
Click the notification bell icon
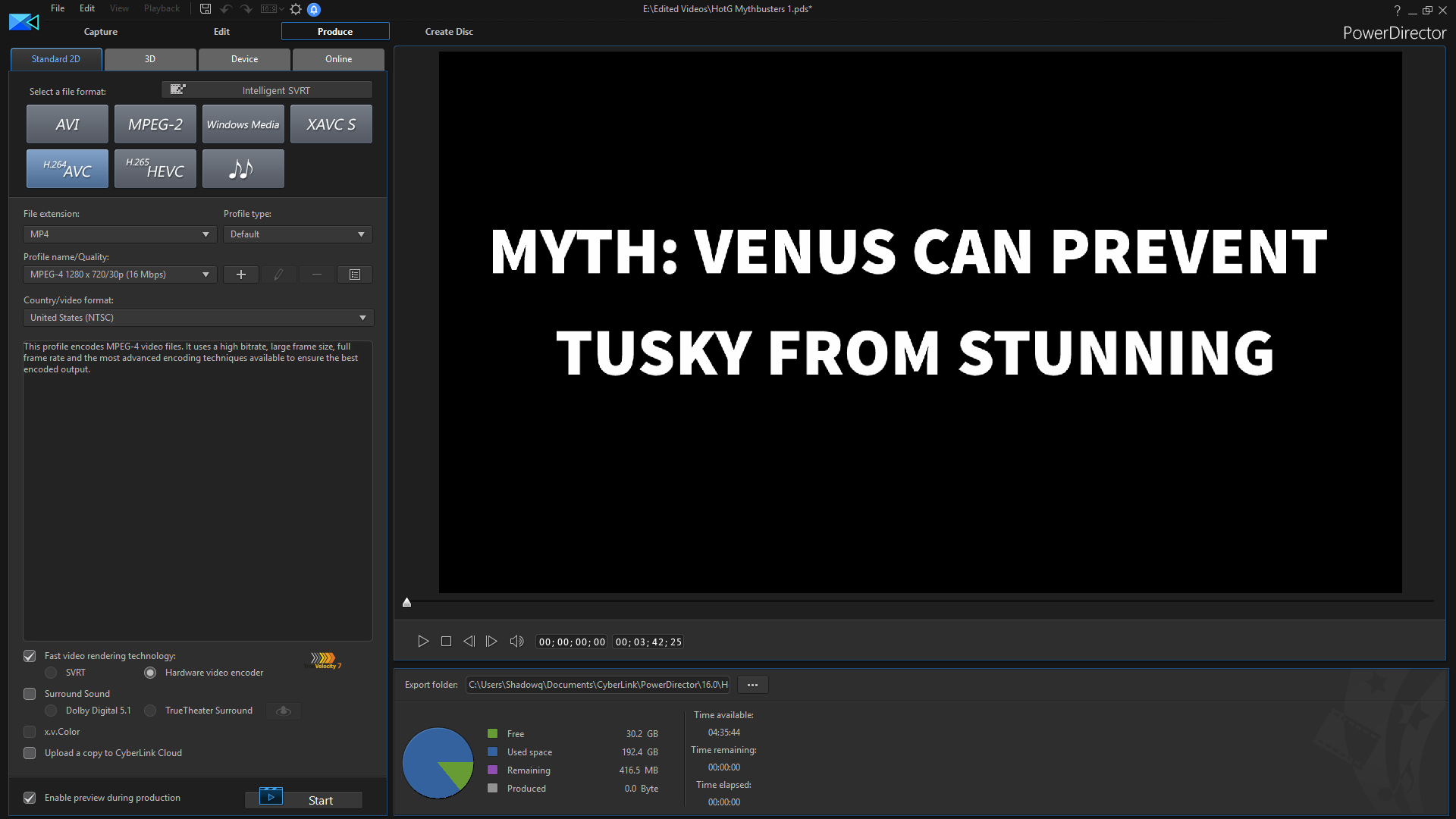click(314, 9)
